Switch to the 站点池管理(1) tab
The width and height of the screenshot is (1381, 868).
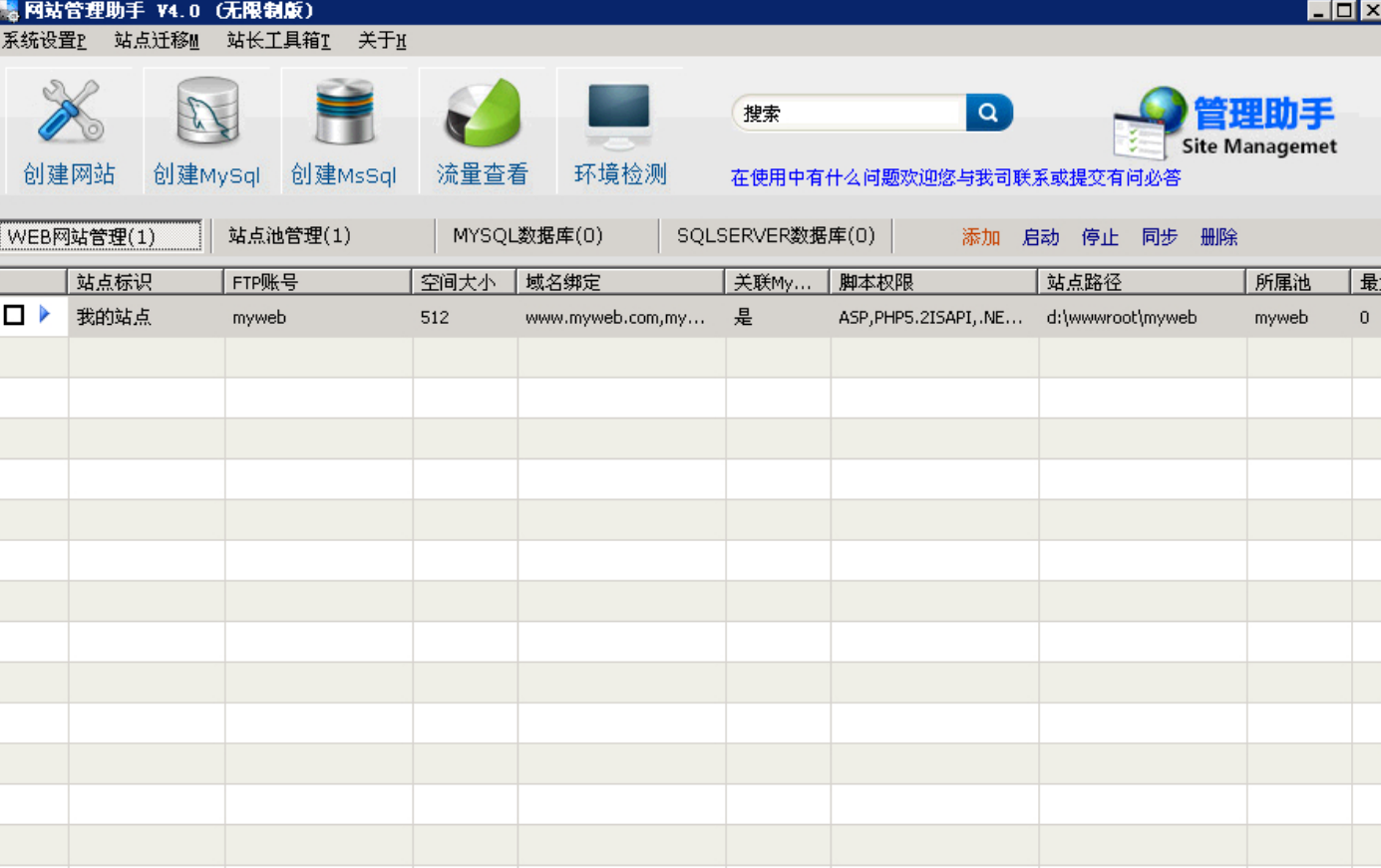(289, 236)
